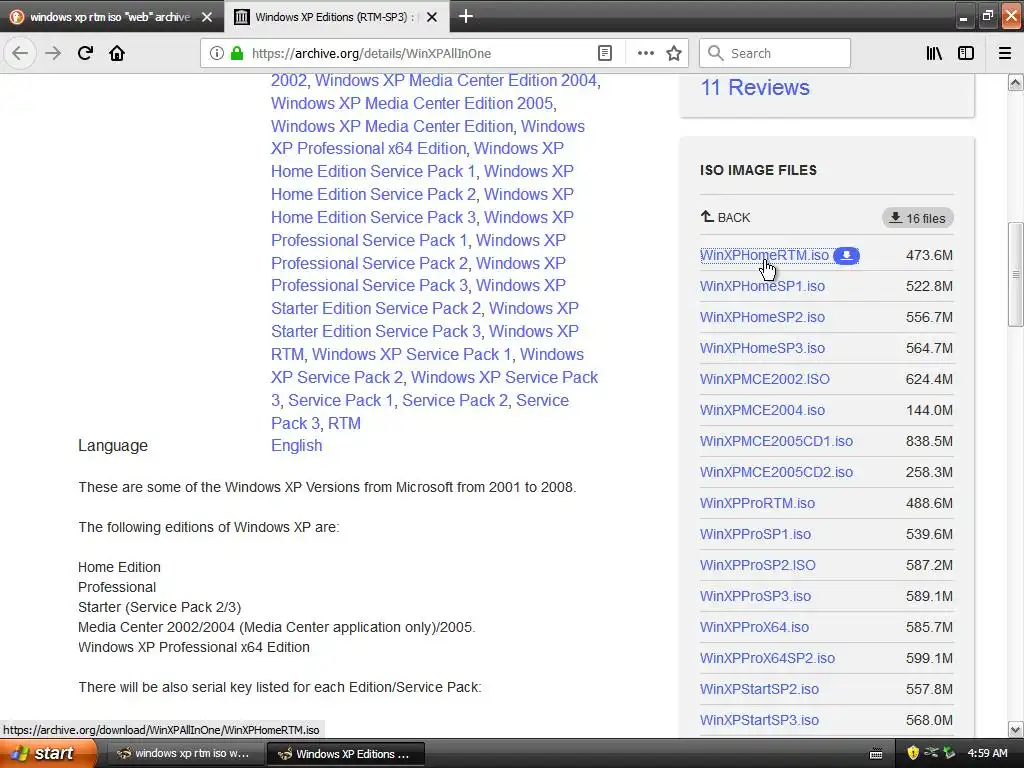Screen dimensions: 1024x768
Task: Open Windows XP Service Pack 1 topic link
Action: 411,355
